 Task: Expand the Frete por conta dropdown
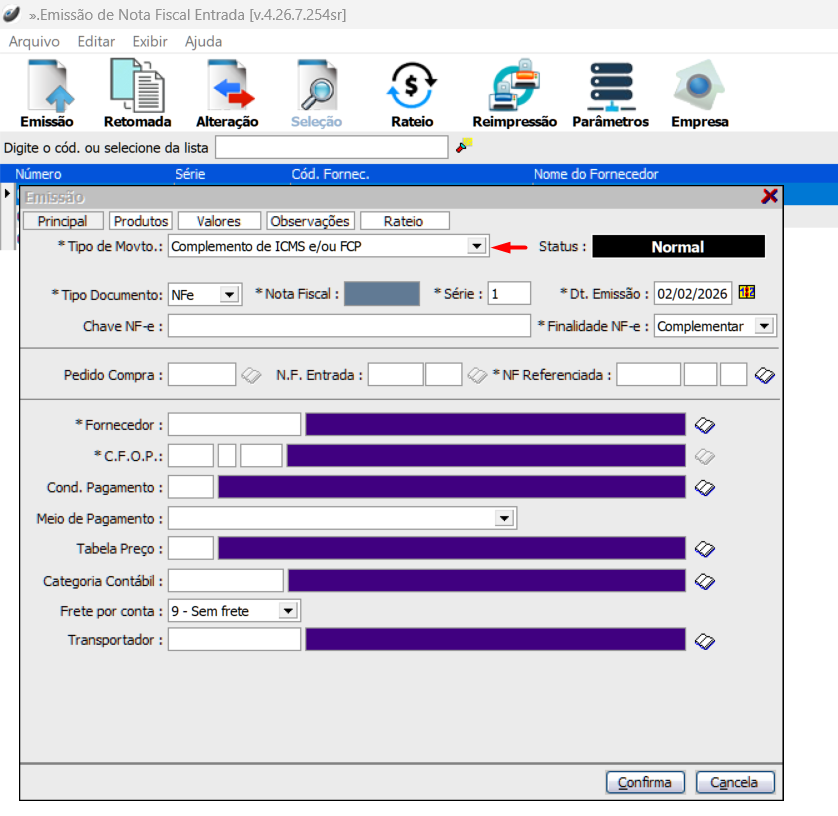(x=288, y=610)
